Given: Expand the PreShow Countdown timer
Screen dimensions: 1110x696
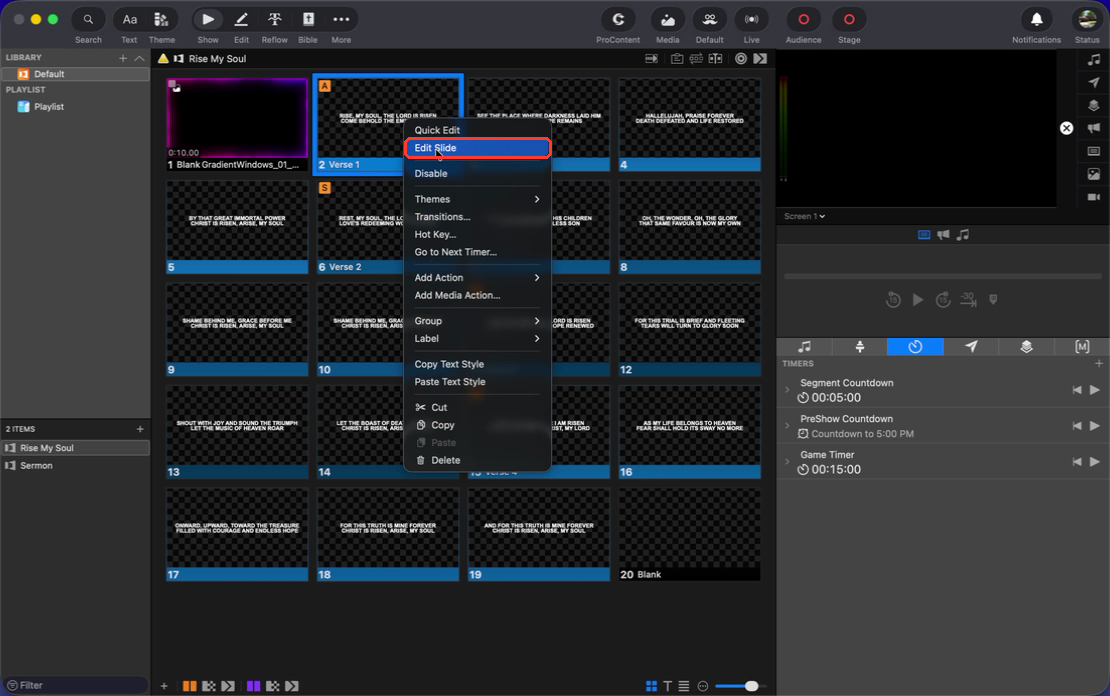Looking at the screenshot, I should (786, 426).
